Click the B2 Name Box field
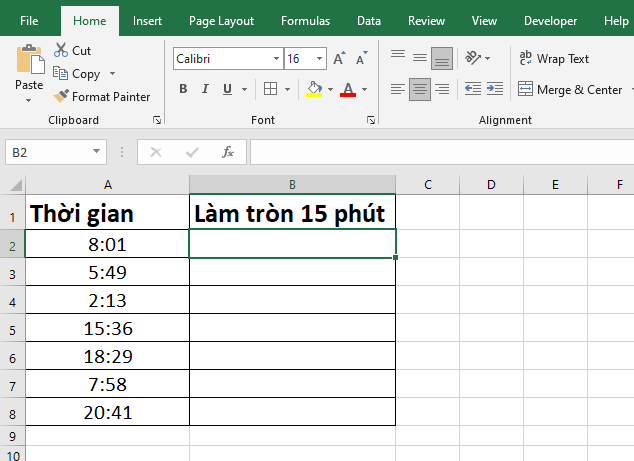 tap(48, 152)
